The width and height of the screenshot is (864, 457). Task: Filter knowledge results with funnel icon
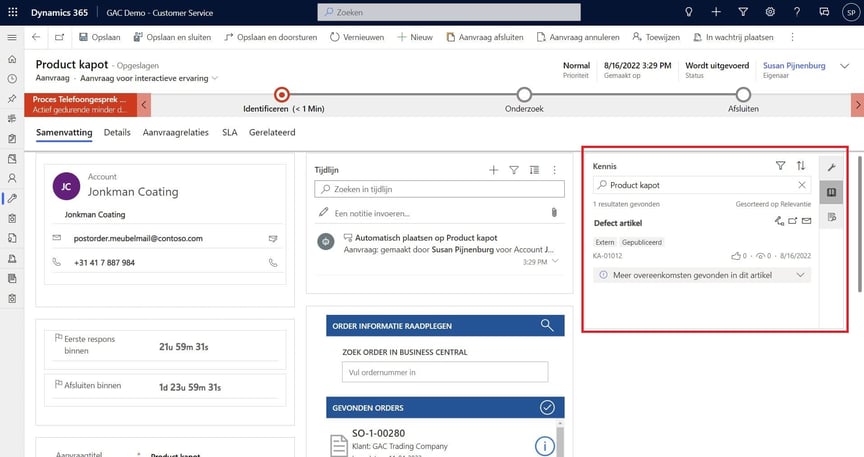780,165
